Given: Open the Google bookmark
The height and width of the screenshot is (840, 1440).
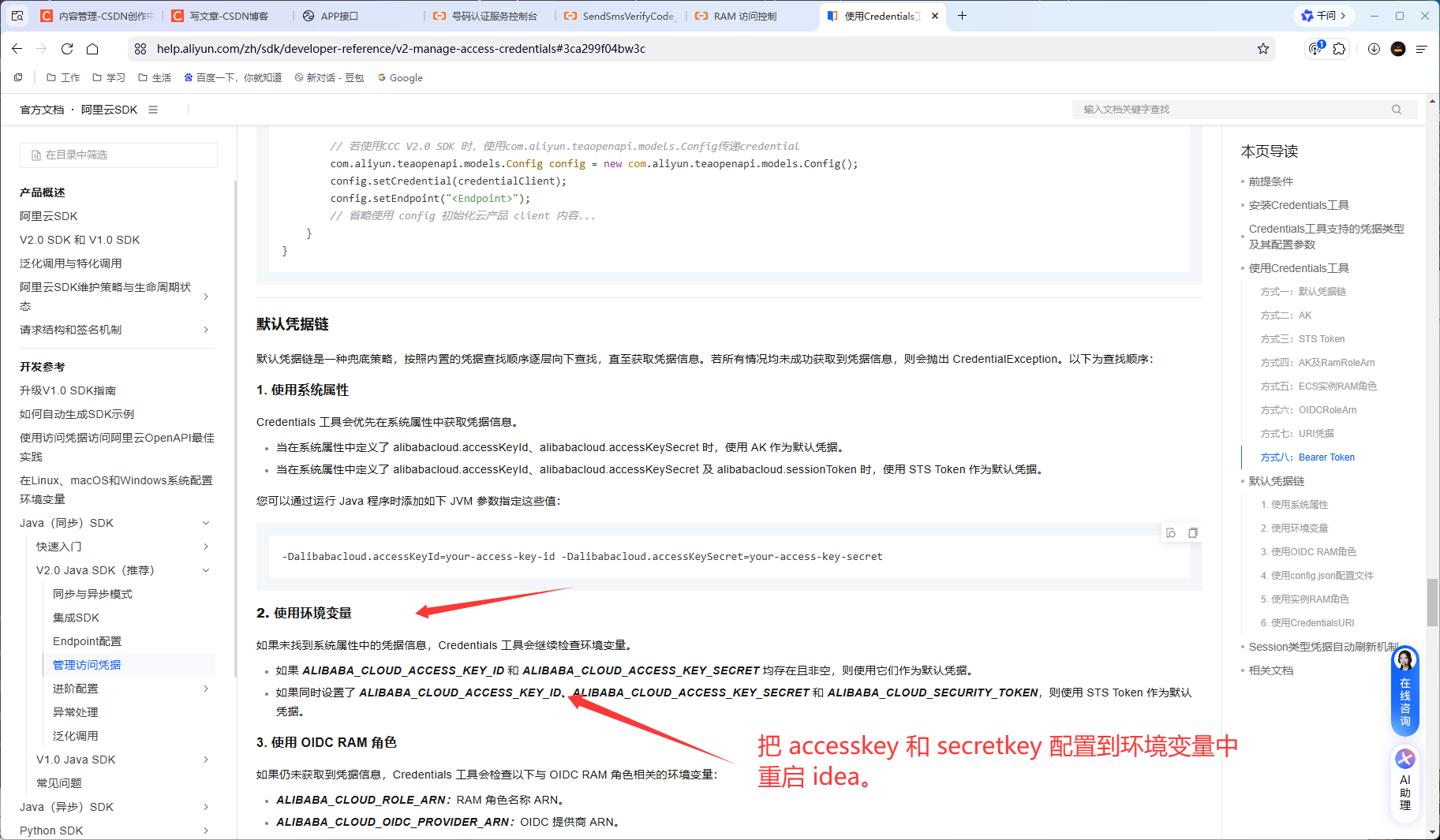Looking at the screenshot, I should point(400,77).
